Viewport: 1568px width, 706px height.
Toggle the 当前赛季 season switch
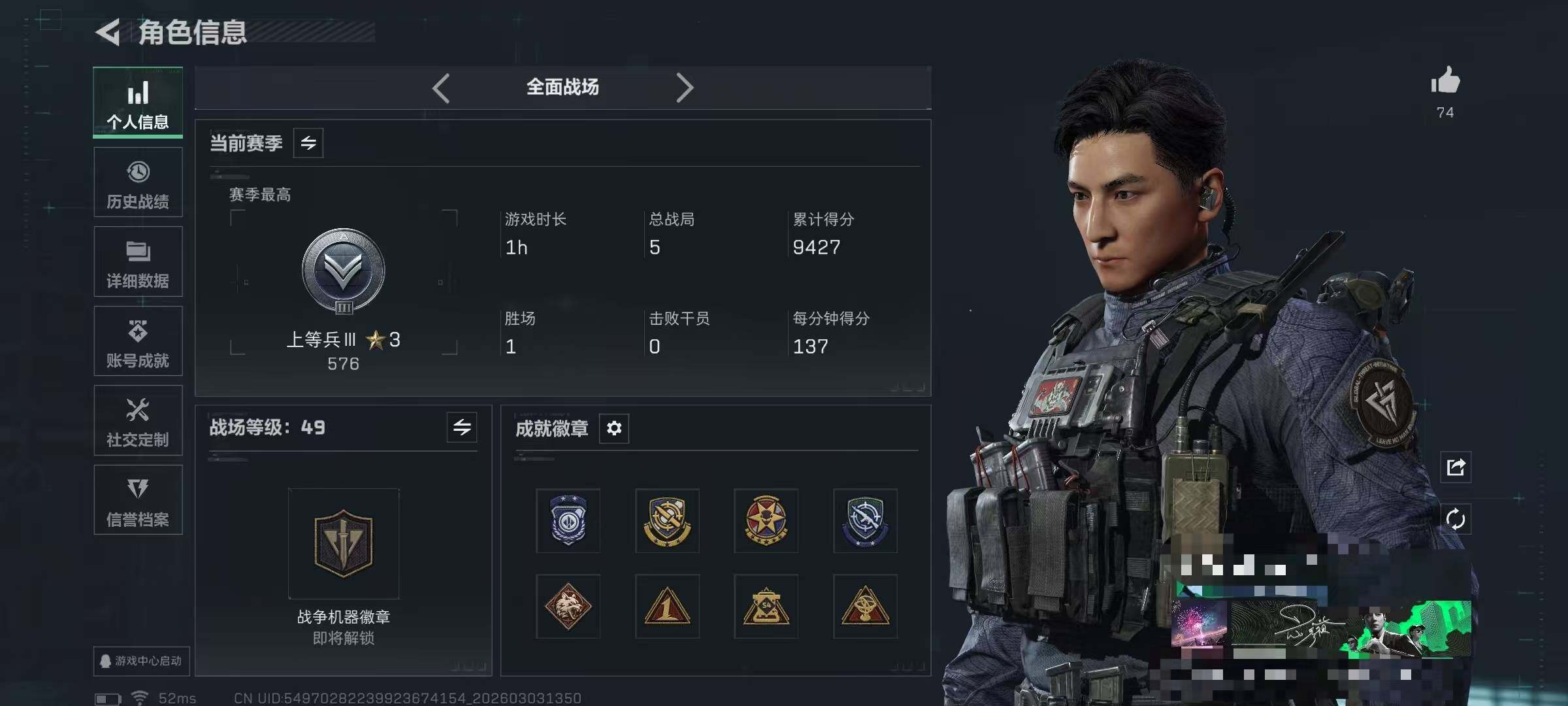pyautogui.click(x=308, y=143)
